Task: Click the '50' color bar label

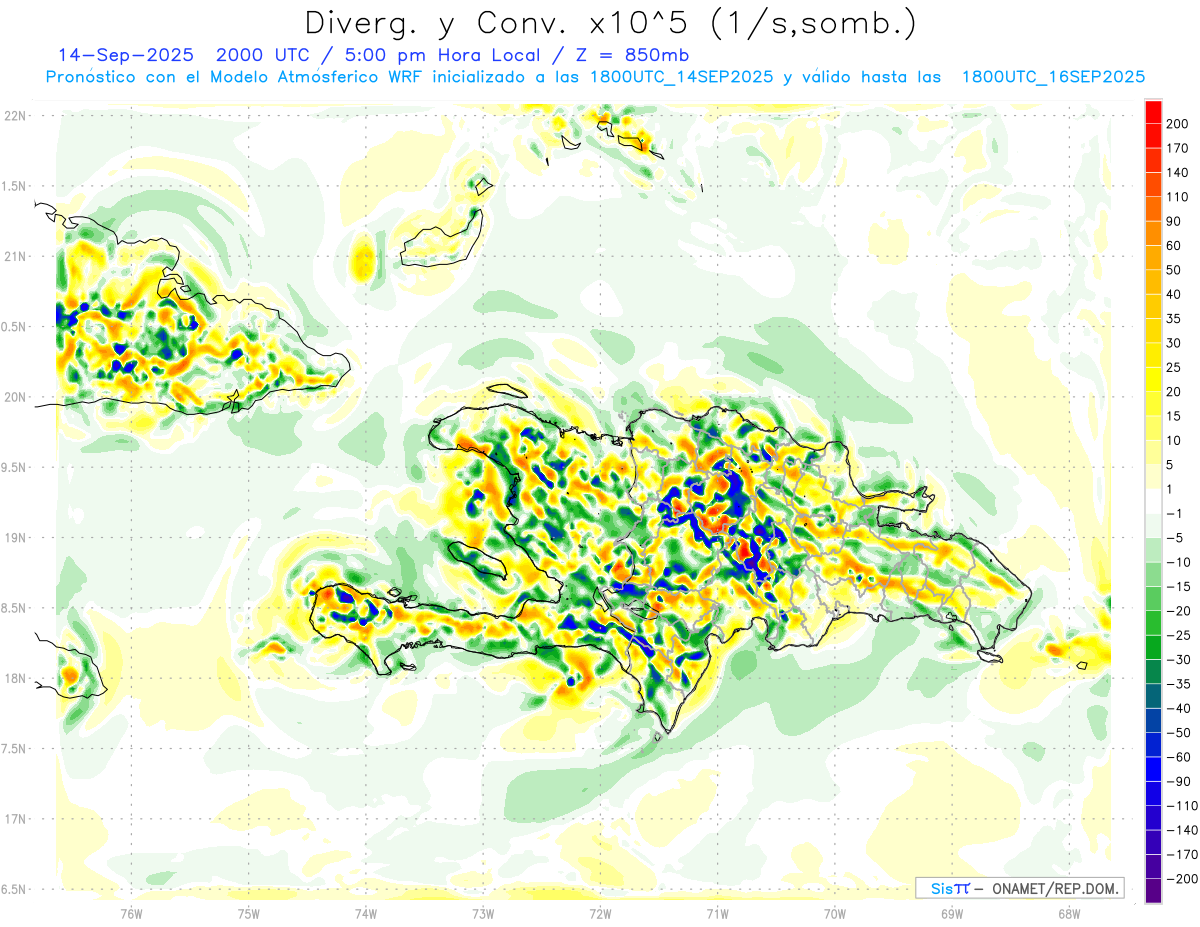Action: [1174, 270]
